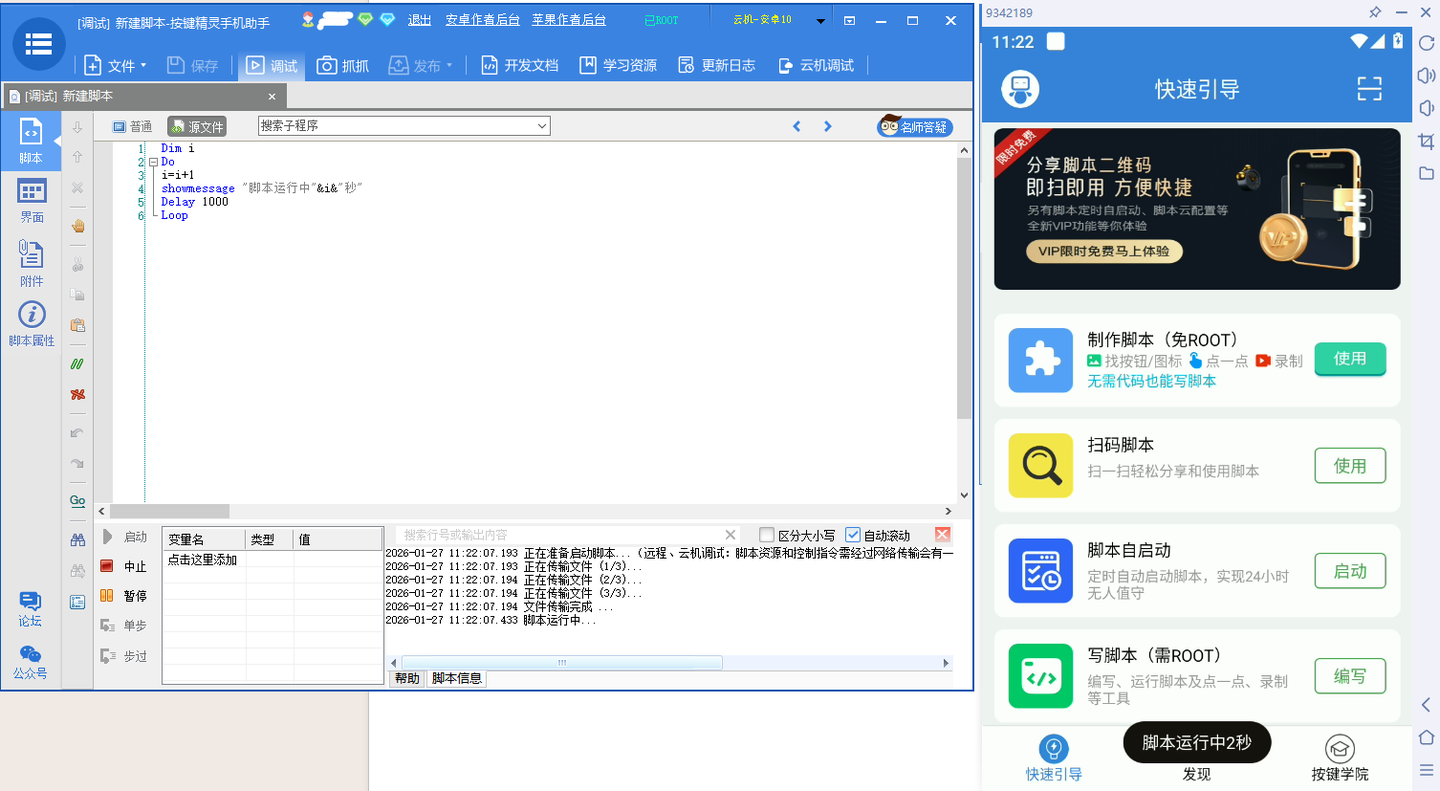The image size is (1440, 791).
Task: Click 点击这里添加 variable cell
Action: pyautogui.click(x=203, y=560)
